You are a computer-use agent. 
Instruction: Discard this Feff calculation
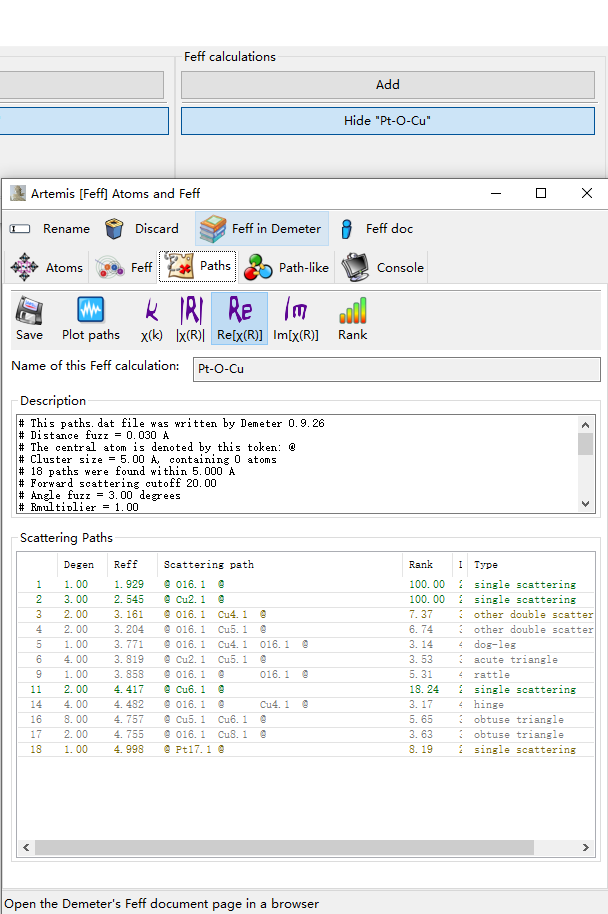pos(143,229)
